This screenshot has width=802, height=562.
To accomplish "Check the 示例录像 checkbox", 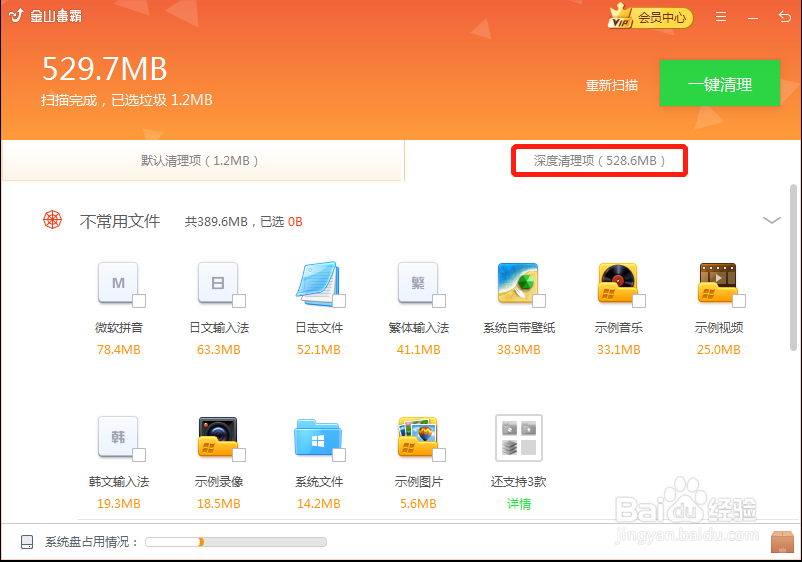I will coord(239,455).
